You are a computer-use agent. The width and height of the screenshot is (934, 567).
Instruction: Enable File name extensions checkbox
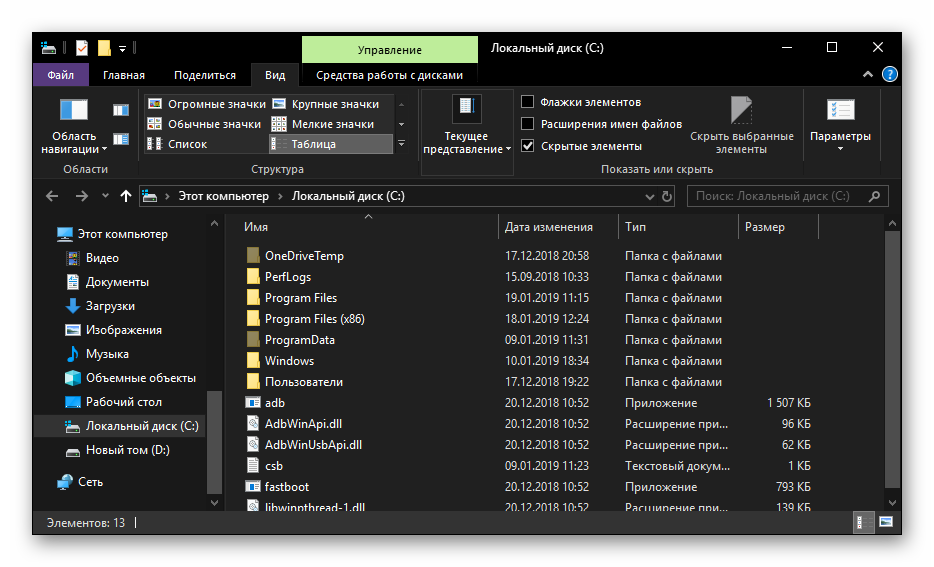tap(528, 124)
